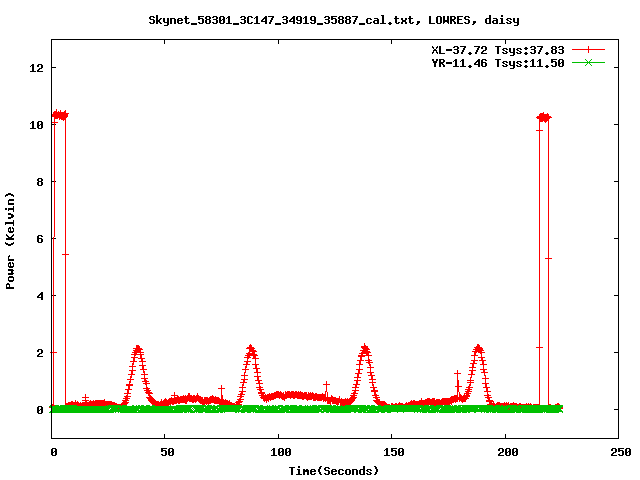Click the x-axis tick label 50
This screenshot has width=640, height=480.
click(x=167, y=452)
